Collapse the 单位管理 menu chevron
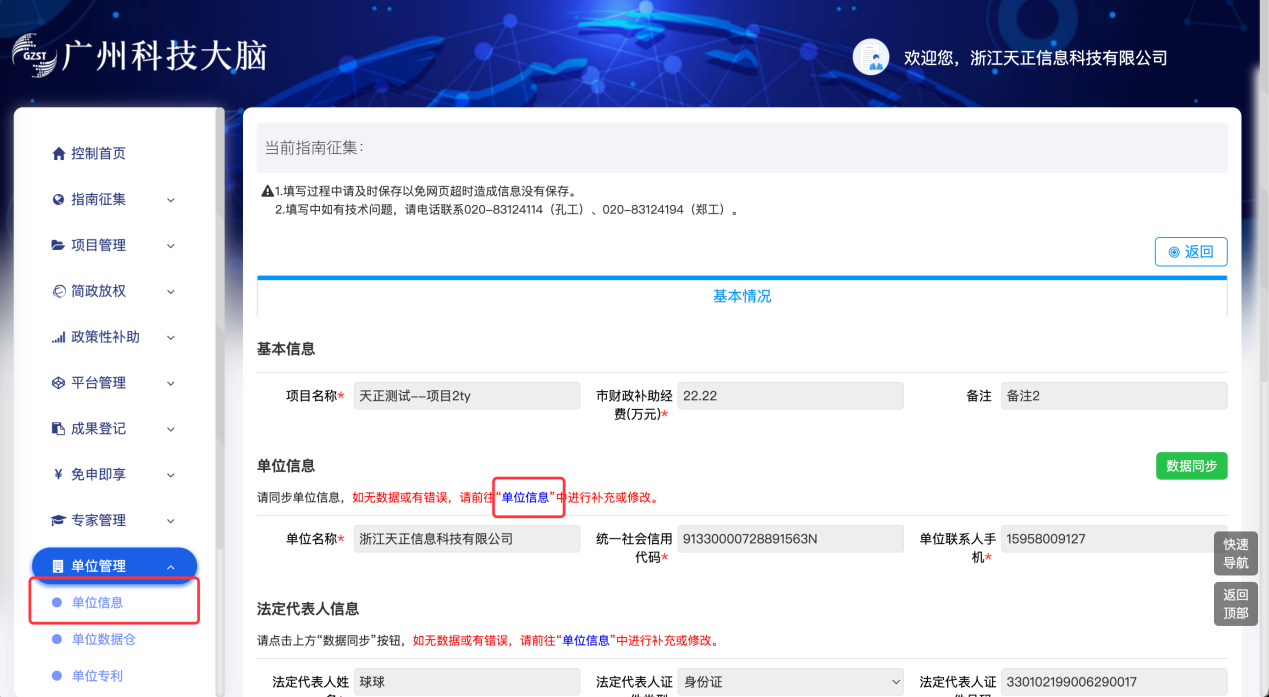This screenshot has width=1269, height=697. 170,567
